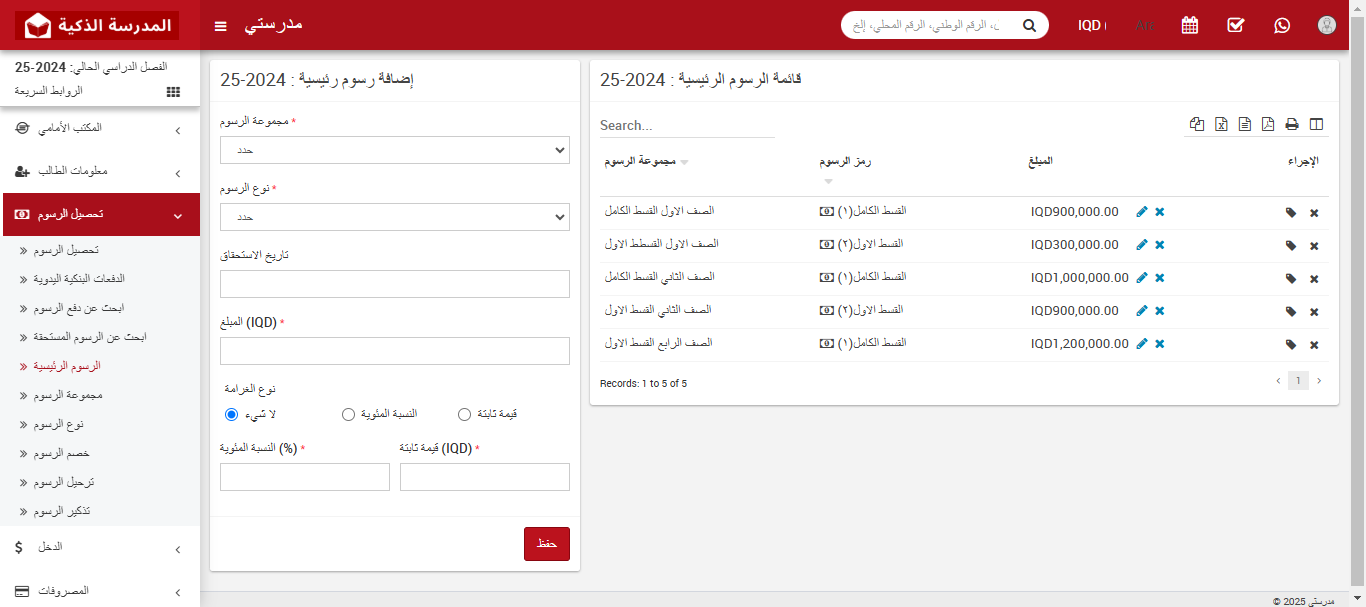Screen dimensions: 1366x607
Task: Export fees list as PDF icon
Action: (1268, 125)
